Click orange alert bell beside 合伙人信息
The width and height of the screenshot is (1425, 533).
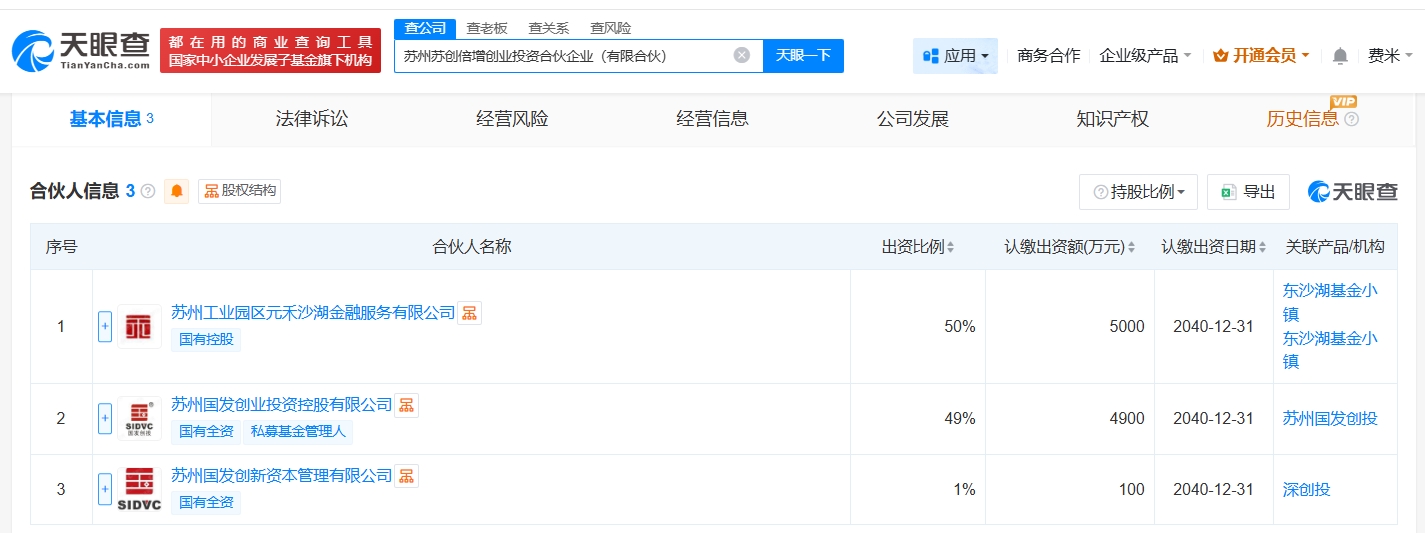coord(177,191)
